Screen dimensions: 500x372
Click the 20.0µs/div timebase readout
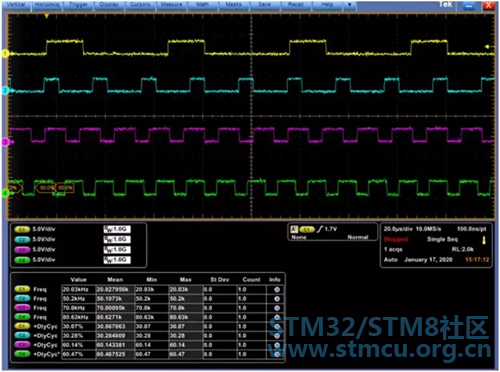click(x=397, y=229)
